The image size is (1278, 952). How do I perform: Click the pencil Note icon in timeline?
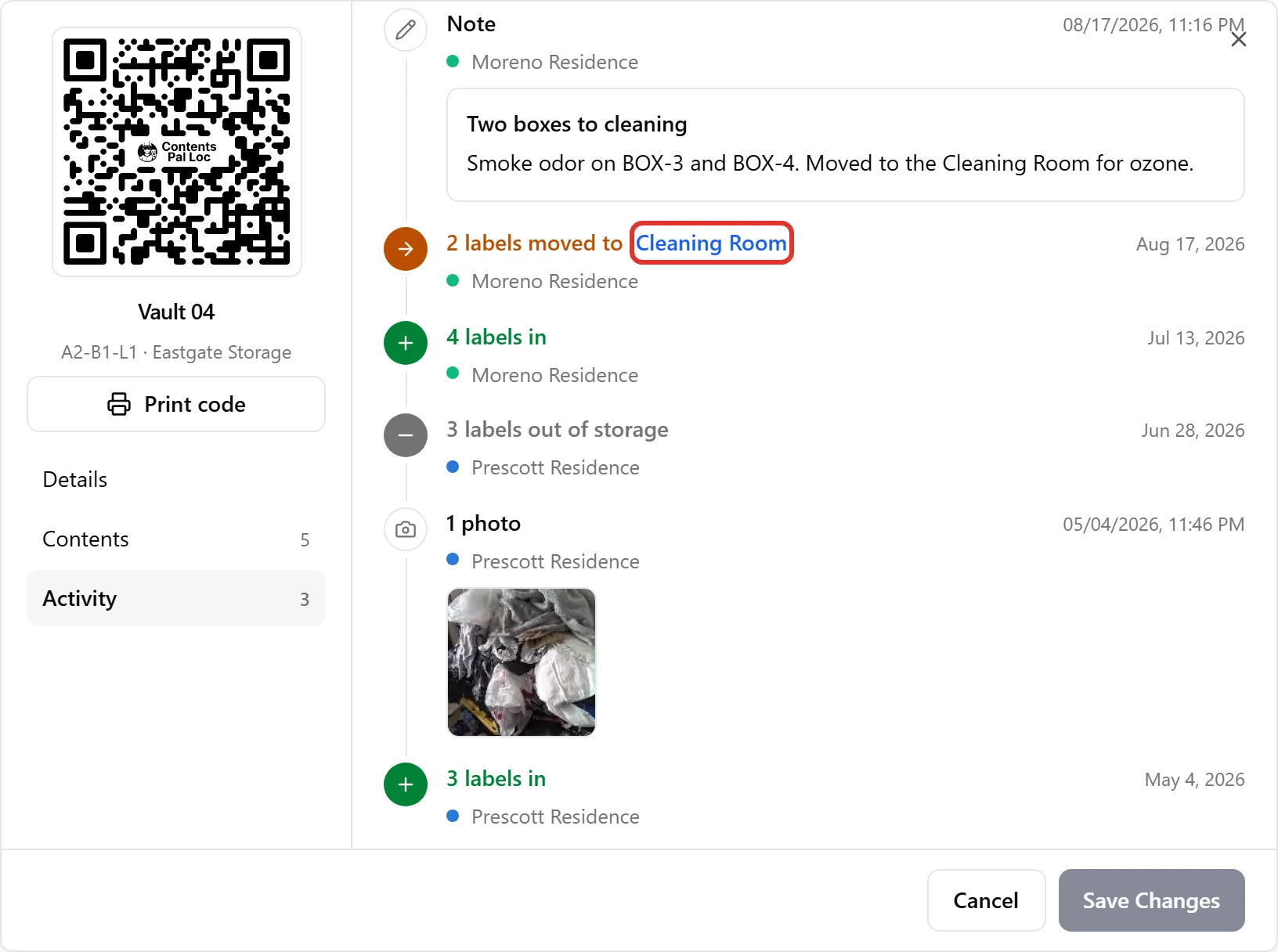pos(406,30)
